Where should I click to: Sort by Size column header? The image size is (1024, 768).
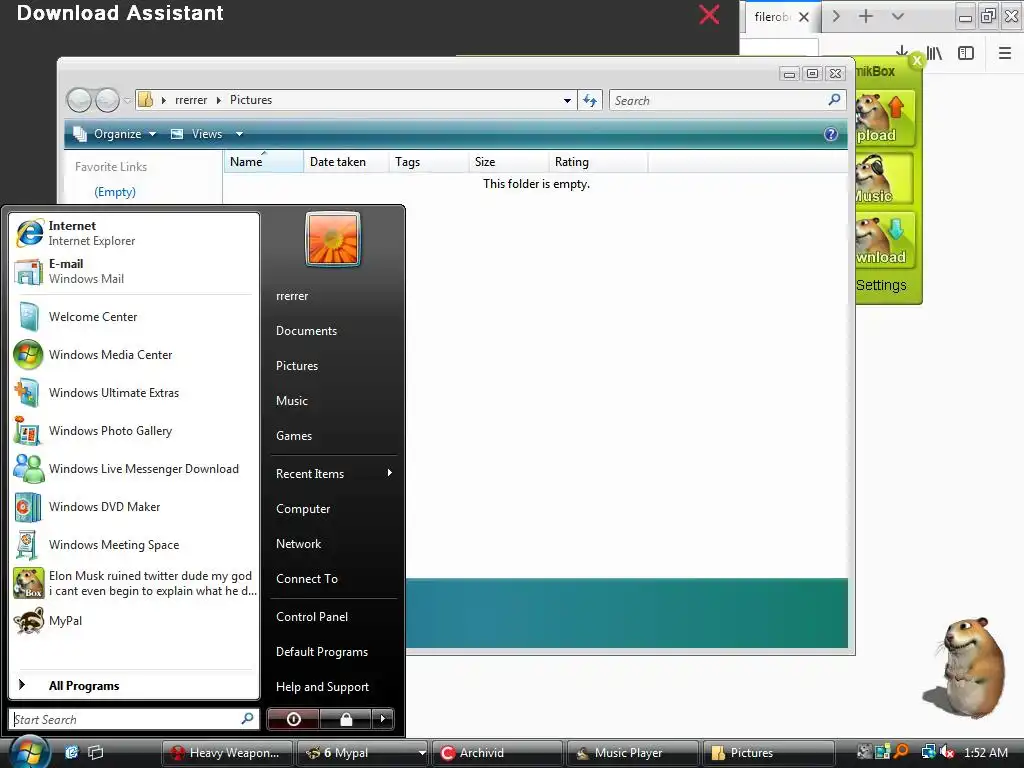(509, 162)
